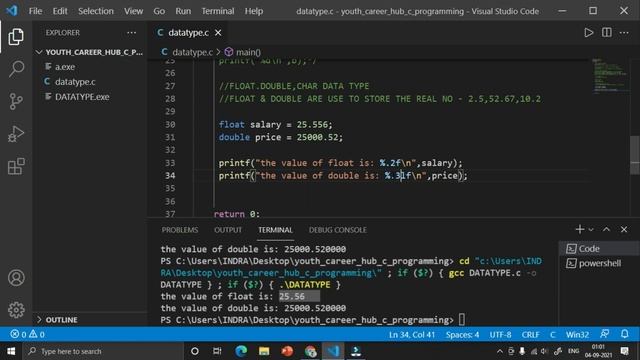This screenshot has height=360, width=640.
Task: Maximize the terminal panel size
Action: [606, 229]
